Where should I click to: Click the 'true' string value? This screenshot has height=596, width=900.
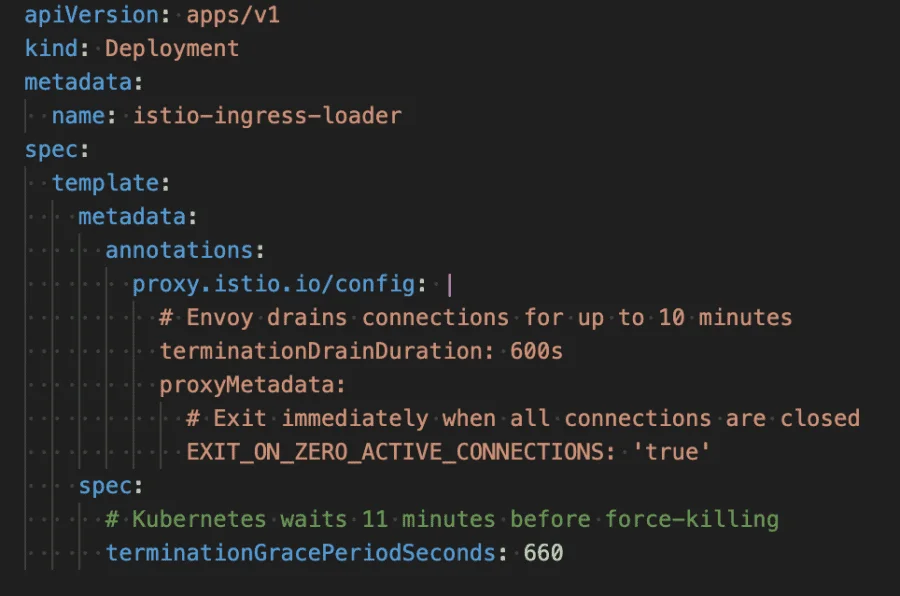672,452
